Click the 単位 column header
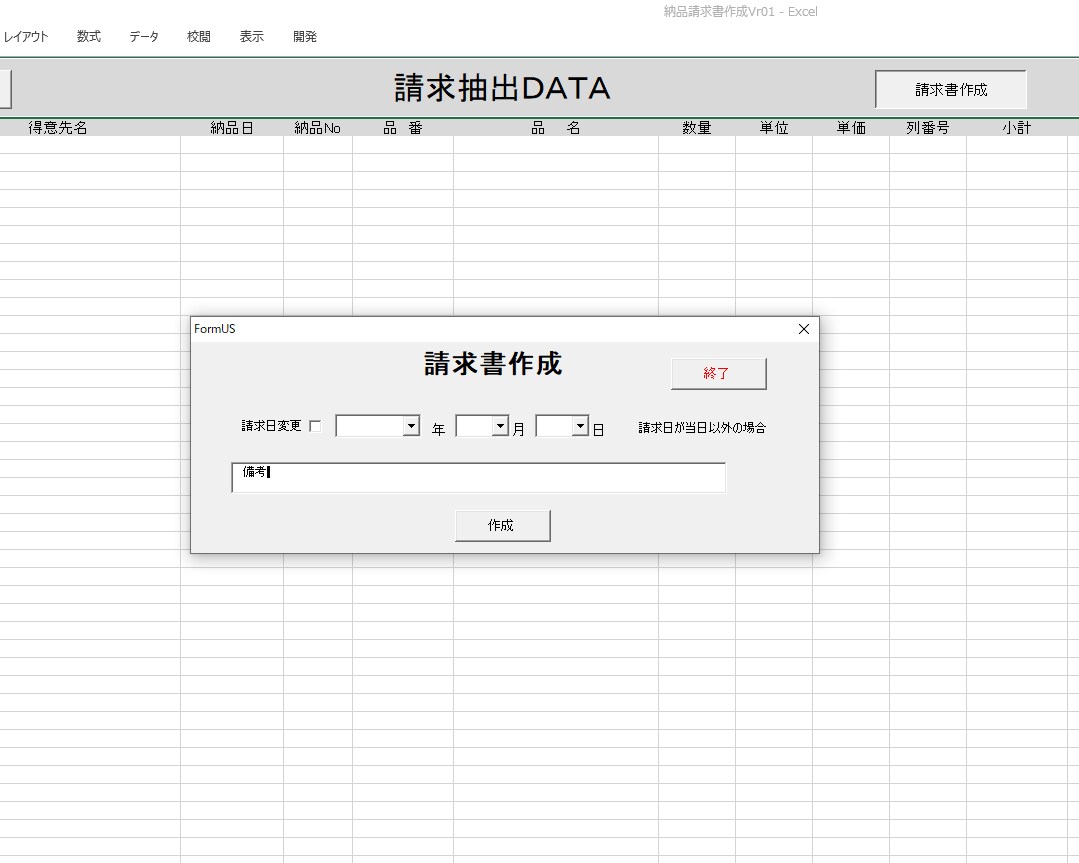Viewport: 1079px width, 863px height. pos(773,128)
